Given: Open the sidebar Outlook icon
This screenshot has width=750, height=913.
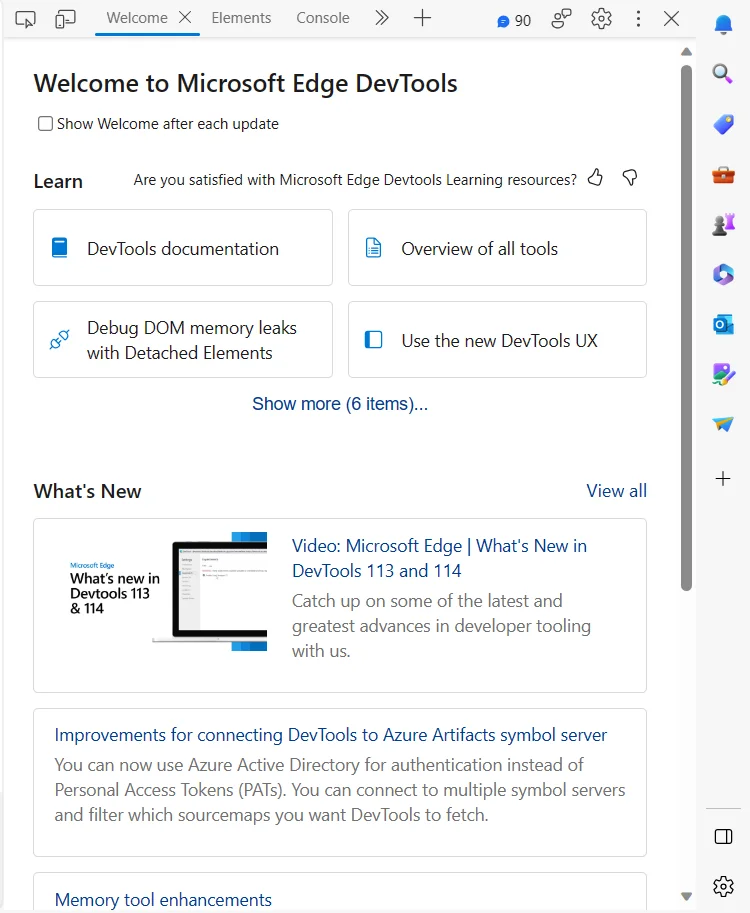Looking at the screenshot, I should coord(723,324).
